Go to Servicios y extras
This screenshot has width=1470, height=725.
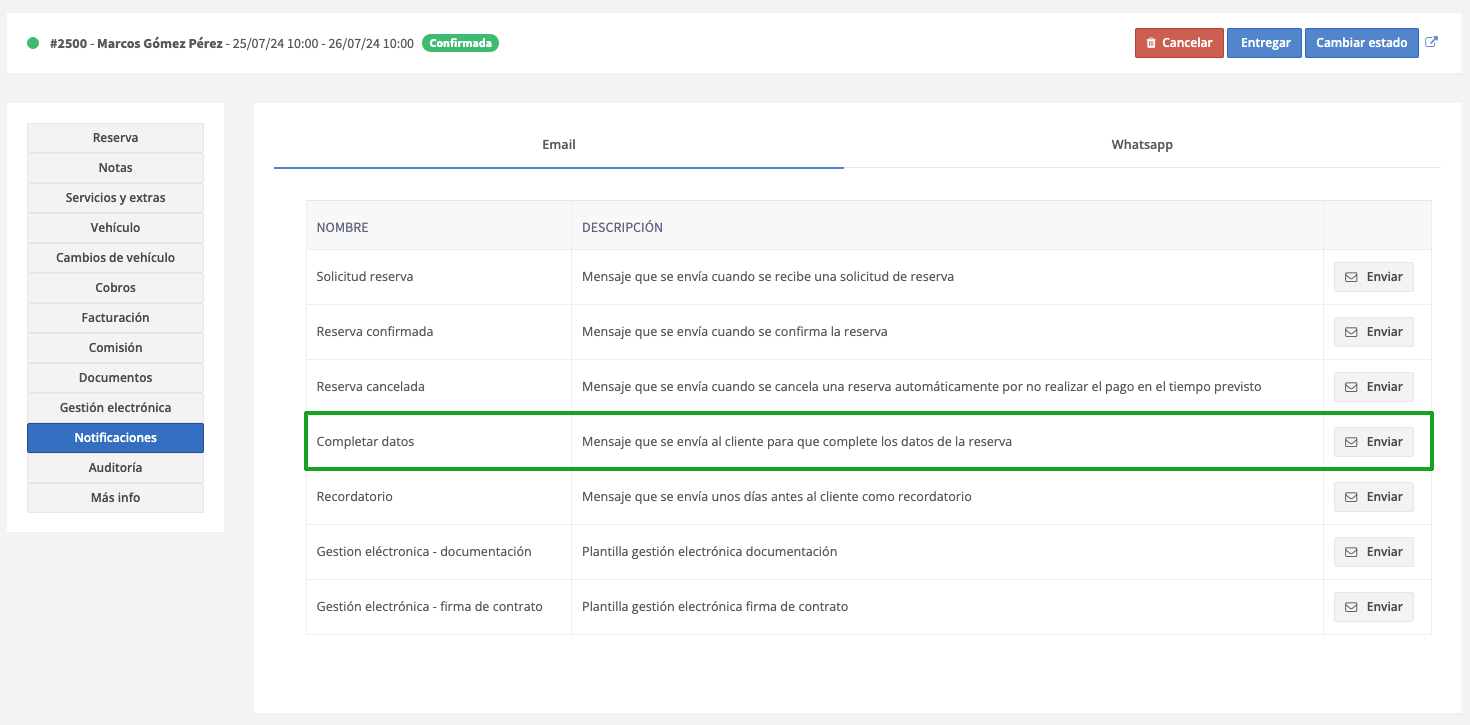pyautogui.click(x=115, y=198)
